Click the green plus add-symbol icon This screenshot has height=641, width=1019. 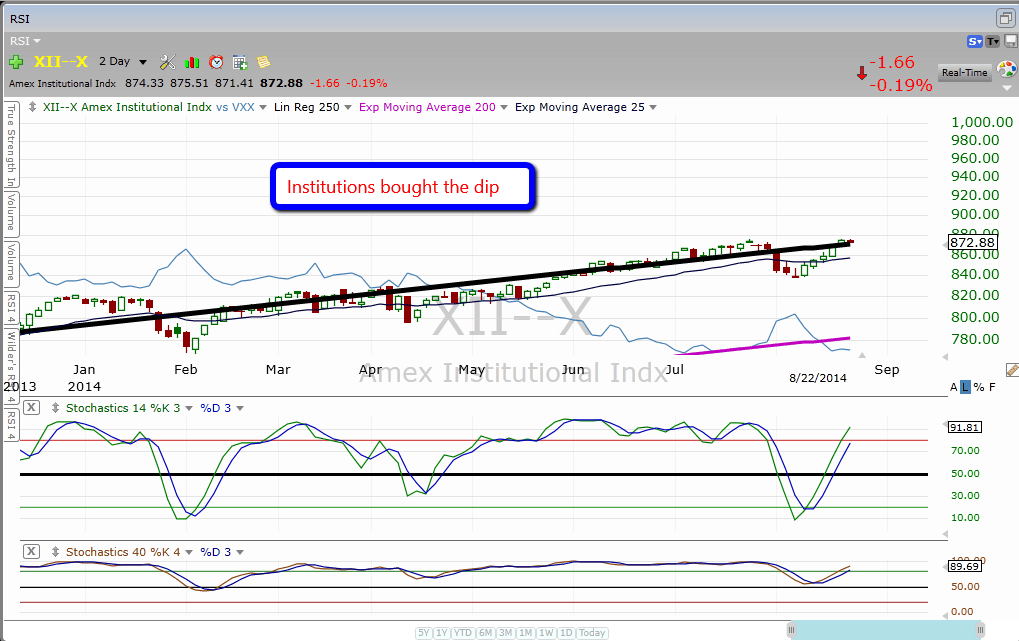tap(17, 62)
